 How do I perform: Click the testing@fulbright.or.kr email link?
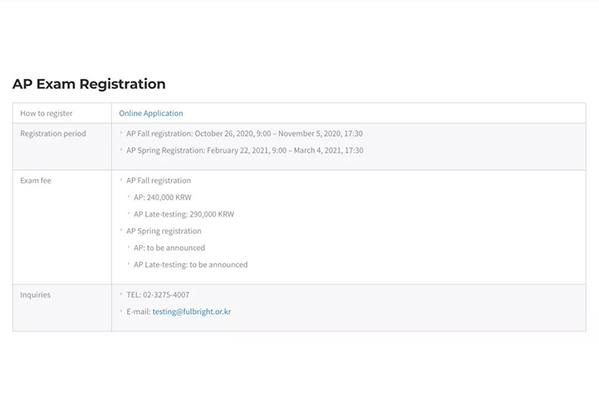[192, 312]
